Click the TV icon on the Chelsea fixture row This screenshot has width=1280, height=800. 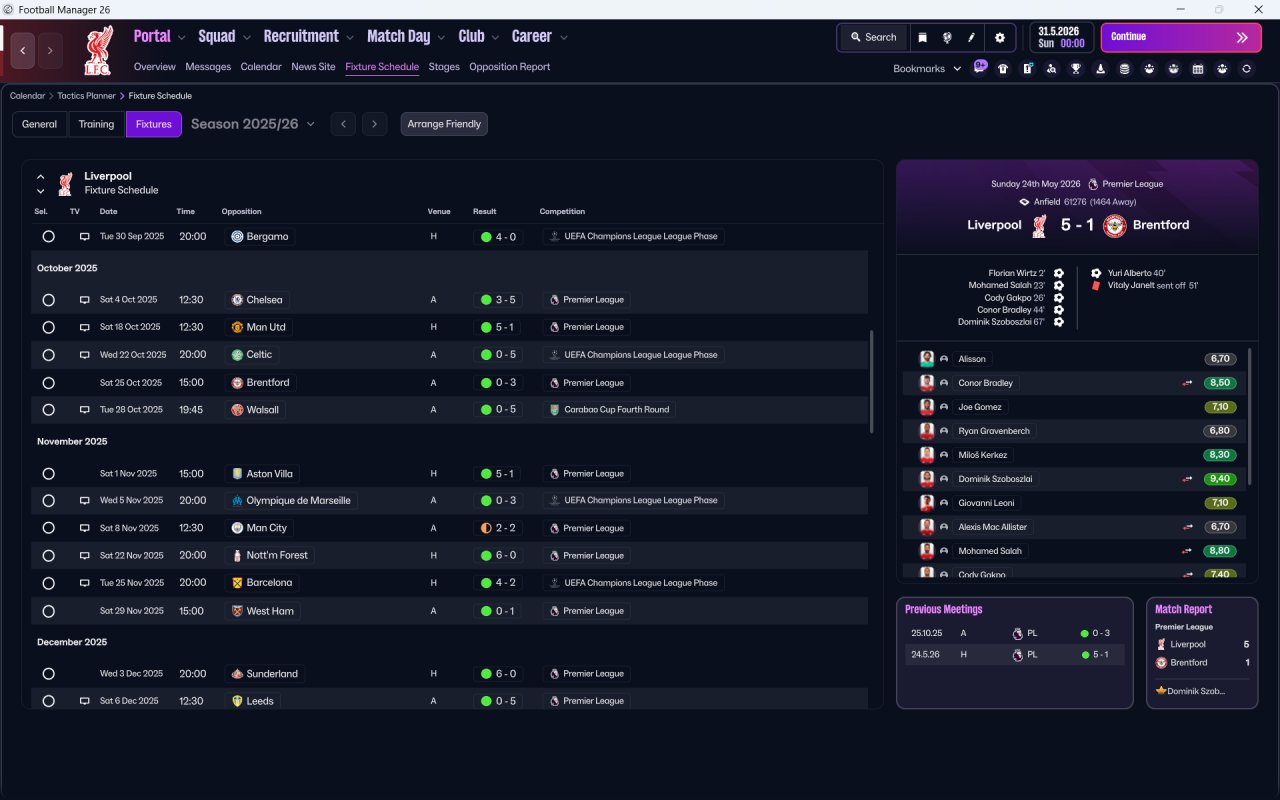tap(85, 300)
